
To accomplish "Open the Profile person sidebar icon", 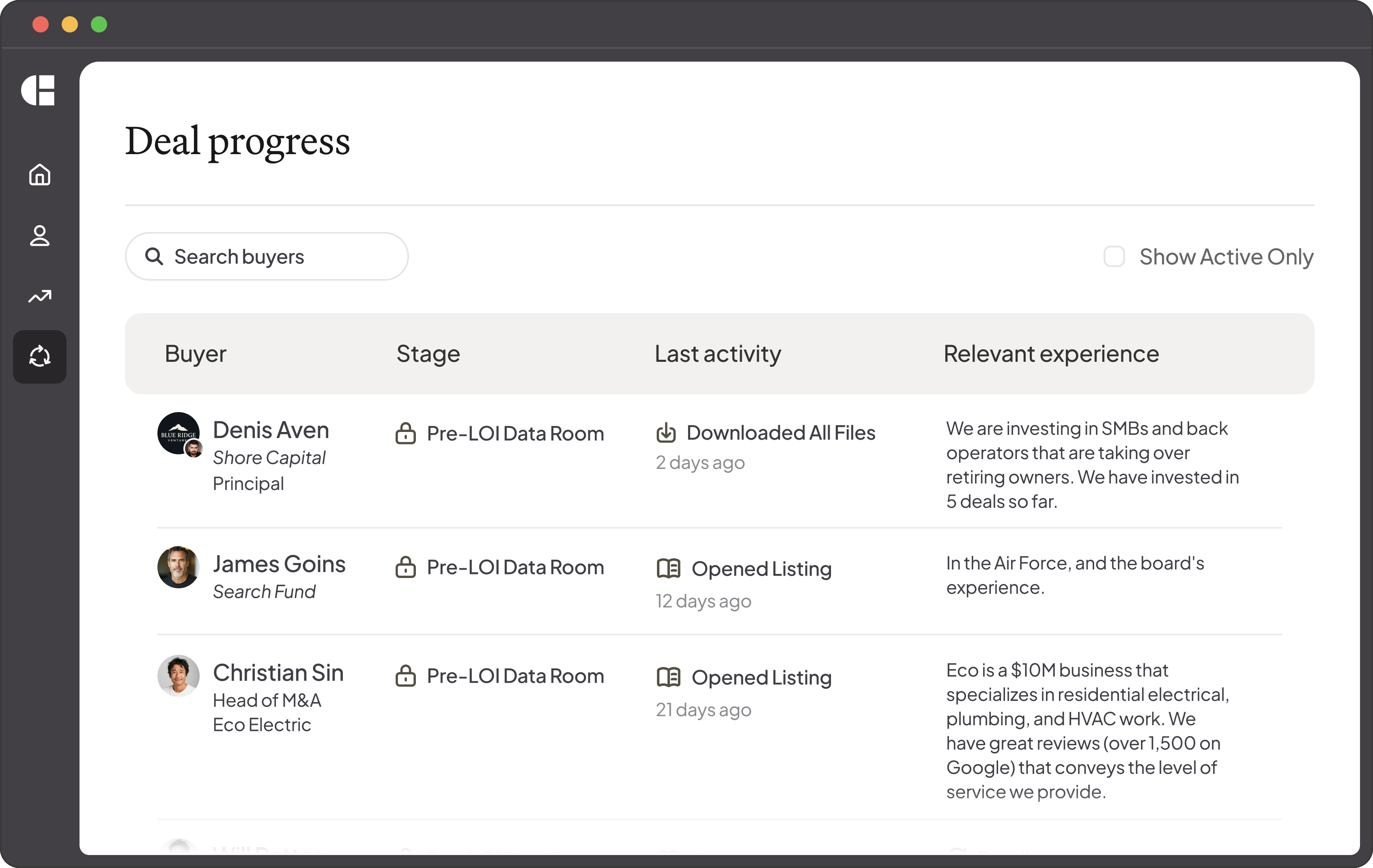I will tap(40, 235).
